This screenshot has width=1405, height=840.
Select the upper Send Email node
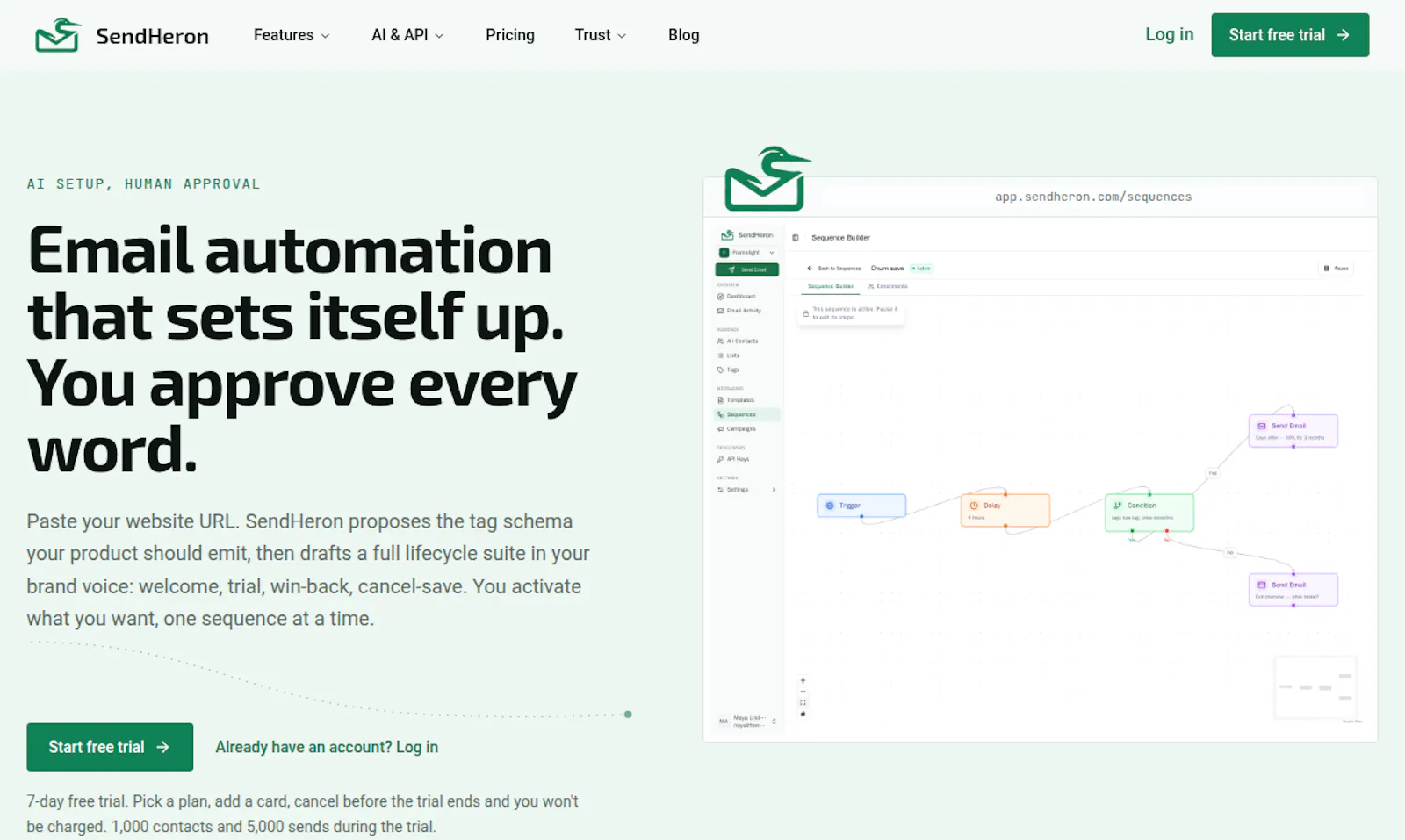pos(1293,431)
